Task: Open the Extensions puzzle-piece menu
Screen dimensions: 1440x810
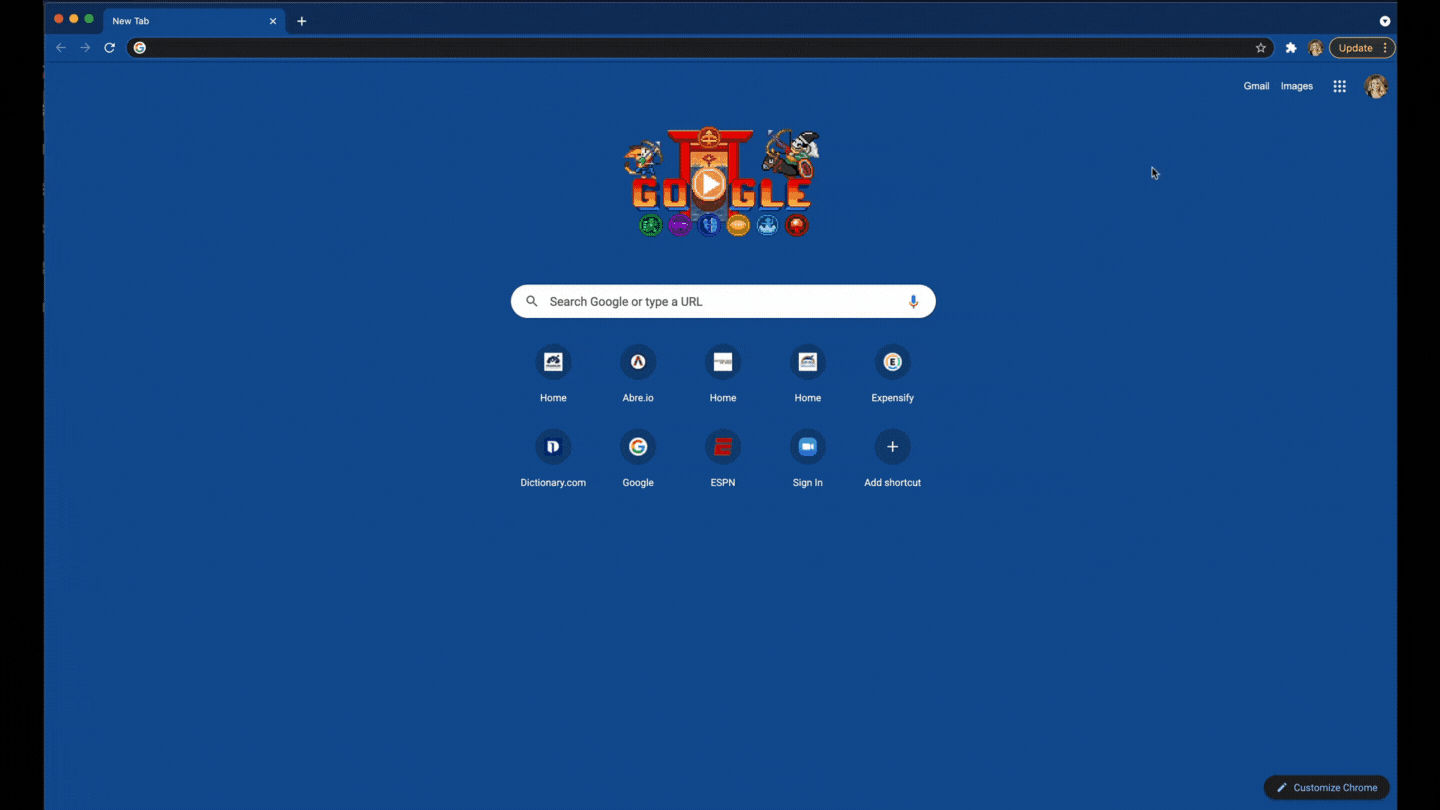Action: pyautogui.click(x=1291, y=48)
